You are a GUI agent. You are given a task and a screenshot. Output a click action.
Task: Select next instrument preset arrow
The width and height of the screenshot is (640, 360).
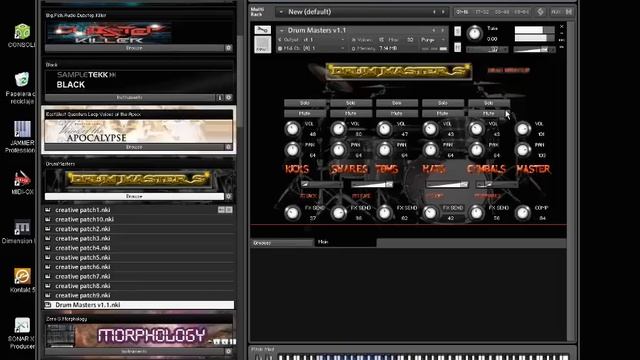click(x=442, y=30)
